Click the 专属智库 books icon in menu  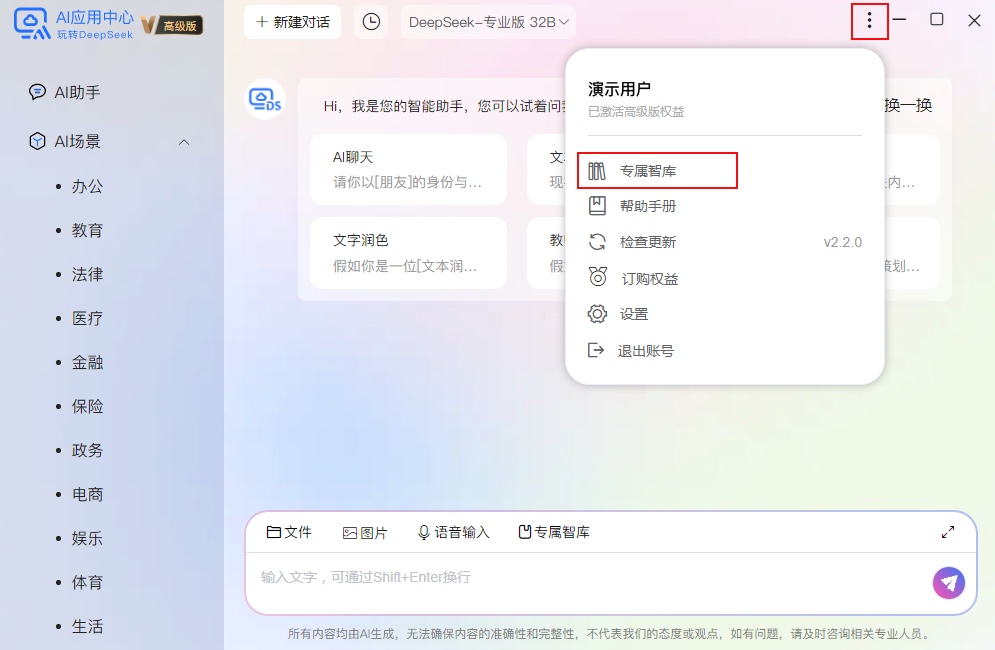point(596,171)
